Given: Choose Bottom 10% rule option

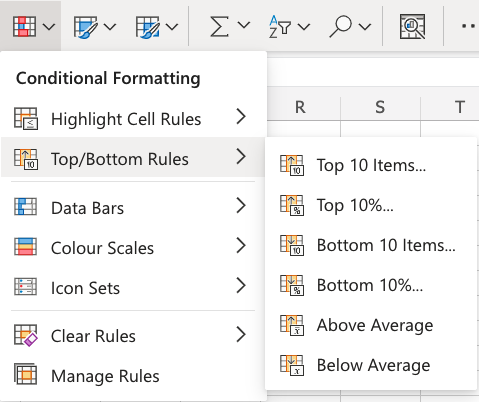Looking at the screenshot, I should (371, 285).
